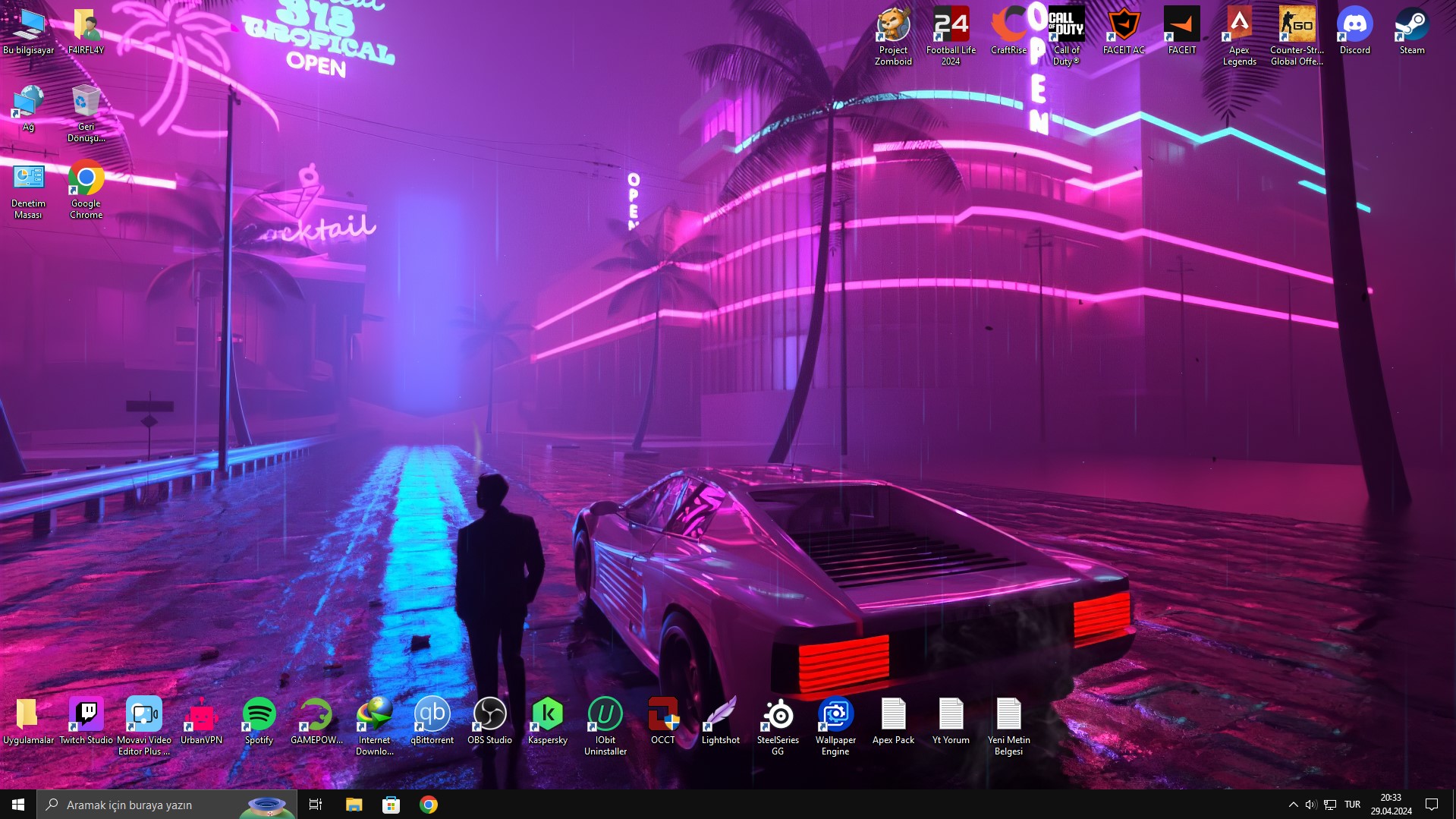1456x819 pixels.
Task: Open Task View from the taskbar
Action: [316, 805]
